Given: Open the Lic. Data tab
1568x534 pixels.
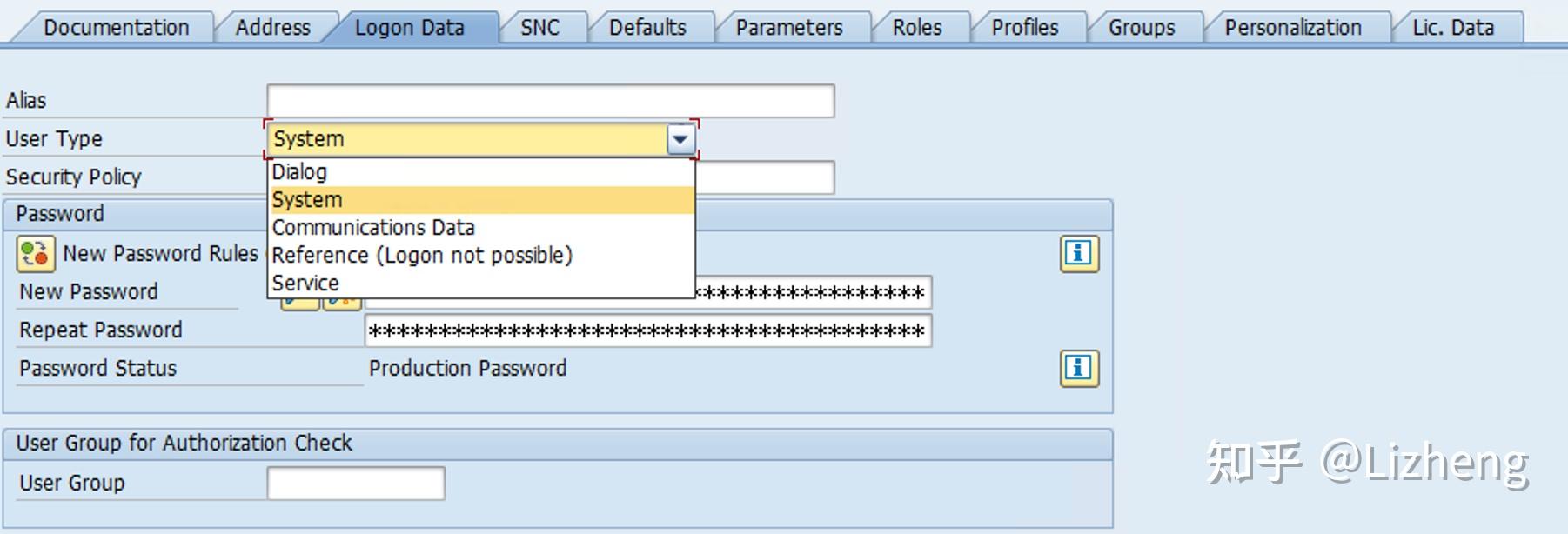Looking at the screenshot, I should (1452, 28).
